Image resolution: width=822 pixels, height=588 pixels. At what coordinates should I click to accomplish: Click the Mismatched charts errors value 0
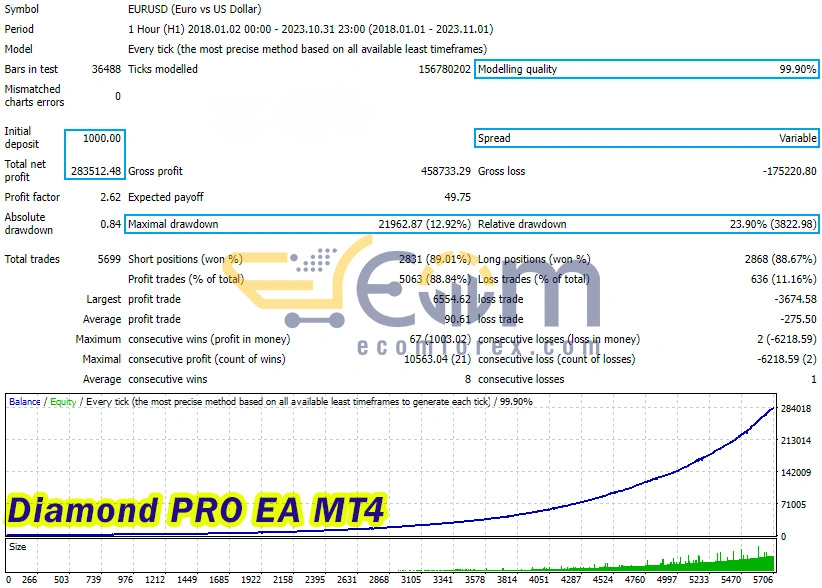coord(118,96)
